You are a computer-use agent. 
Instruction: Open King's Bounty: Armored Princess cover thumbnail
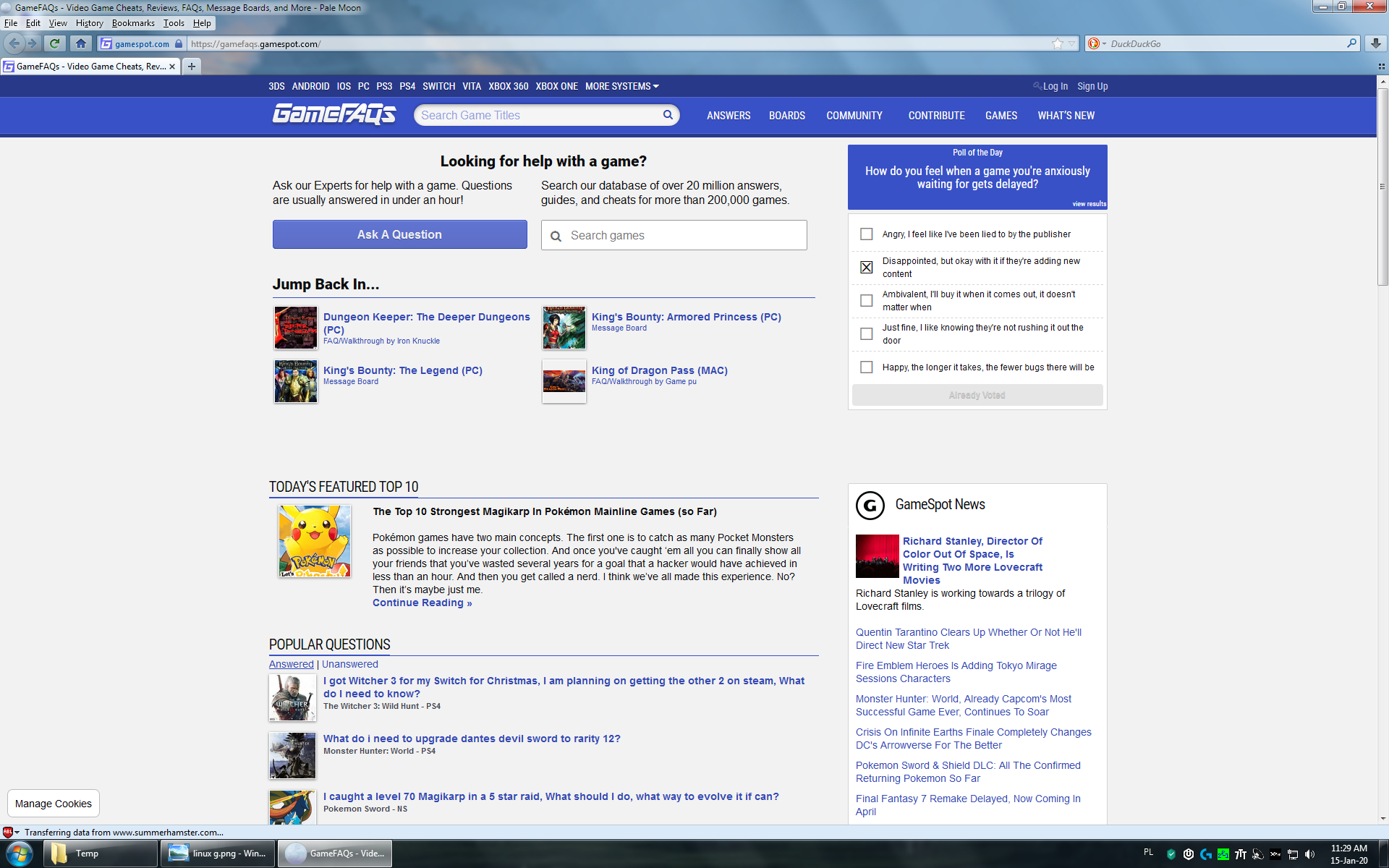564,328
